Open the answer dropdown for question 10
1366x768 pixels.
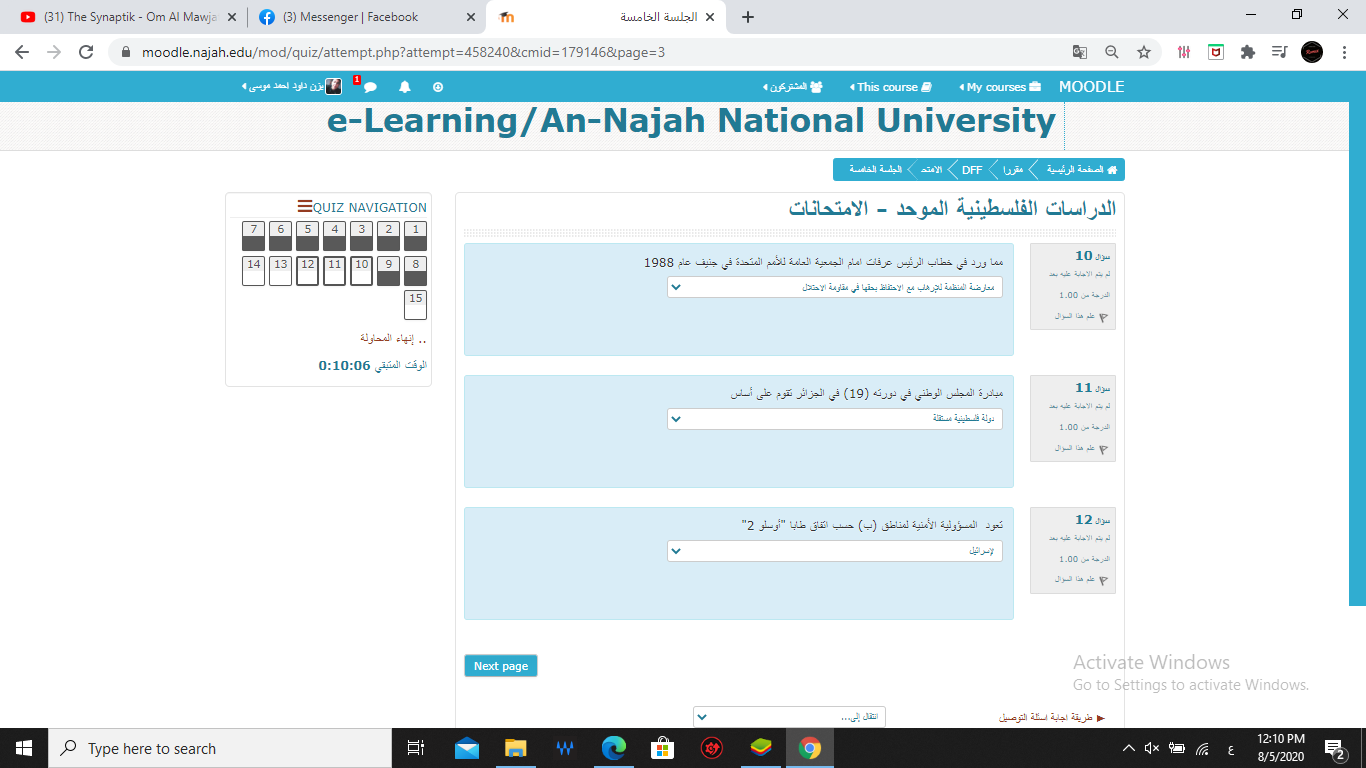(834, 287)
